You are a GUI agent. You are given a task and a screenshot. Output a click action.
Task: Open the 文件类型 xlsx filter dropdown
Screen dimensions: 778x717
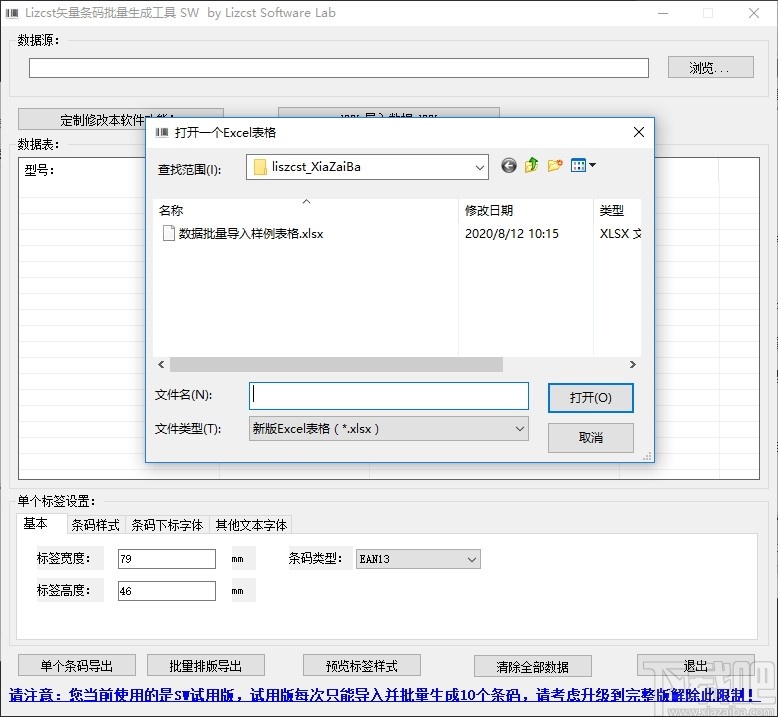coord(519,429)
